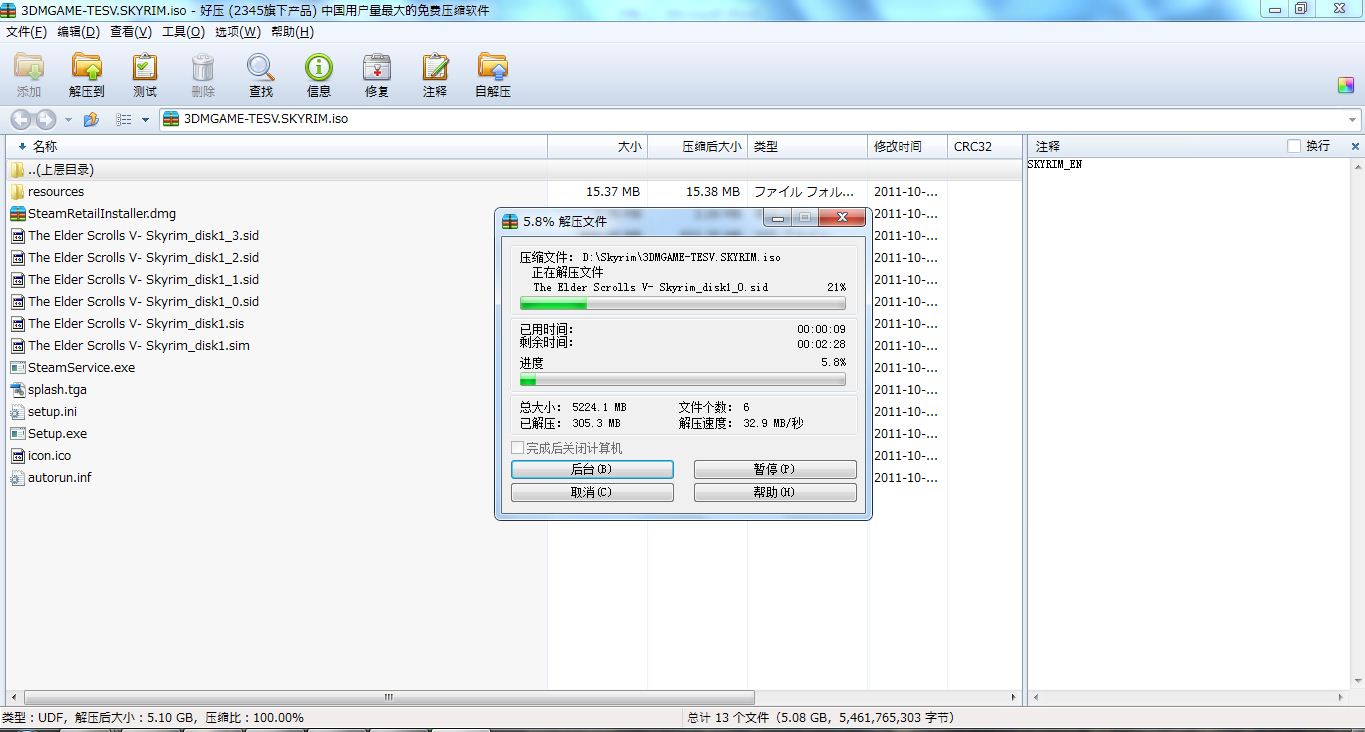Cancel extraction with the 取消(C) button
The height and width of the screenshot is (732, 1365).
click(592, 492)
